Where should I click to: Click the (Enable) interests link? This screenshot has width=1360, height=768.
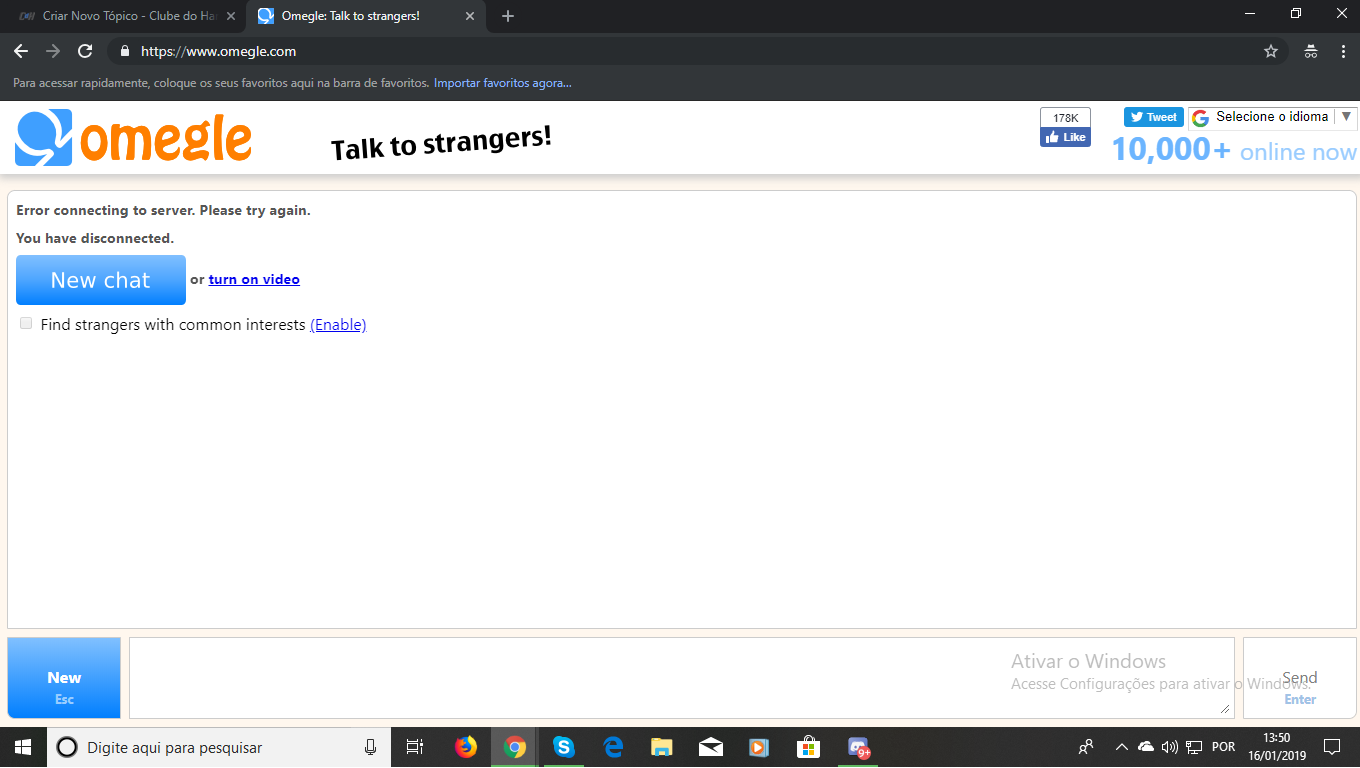tap(338, 325)
